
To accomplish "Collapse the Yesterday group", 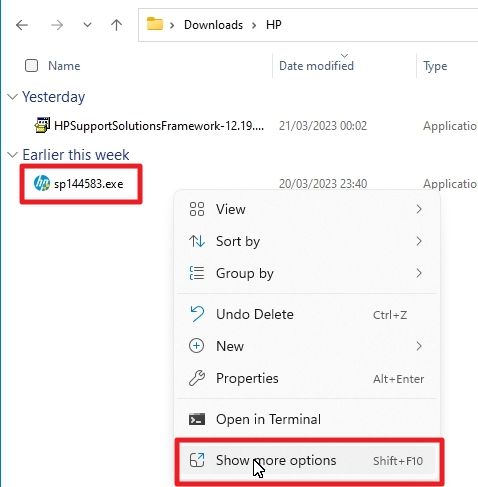I will pyautogui.click(x=12, y=97).
